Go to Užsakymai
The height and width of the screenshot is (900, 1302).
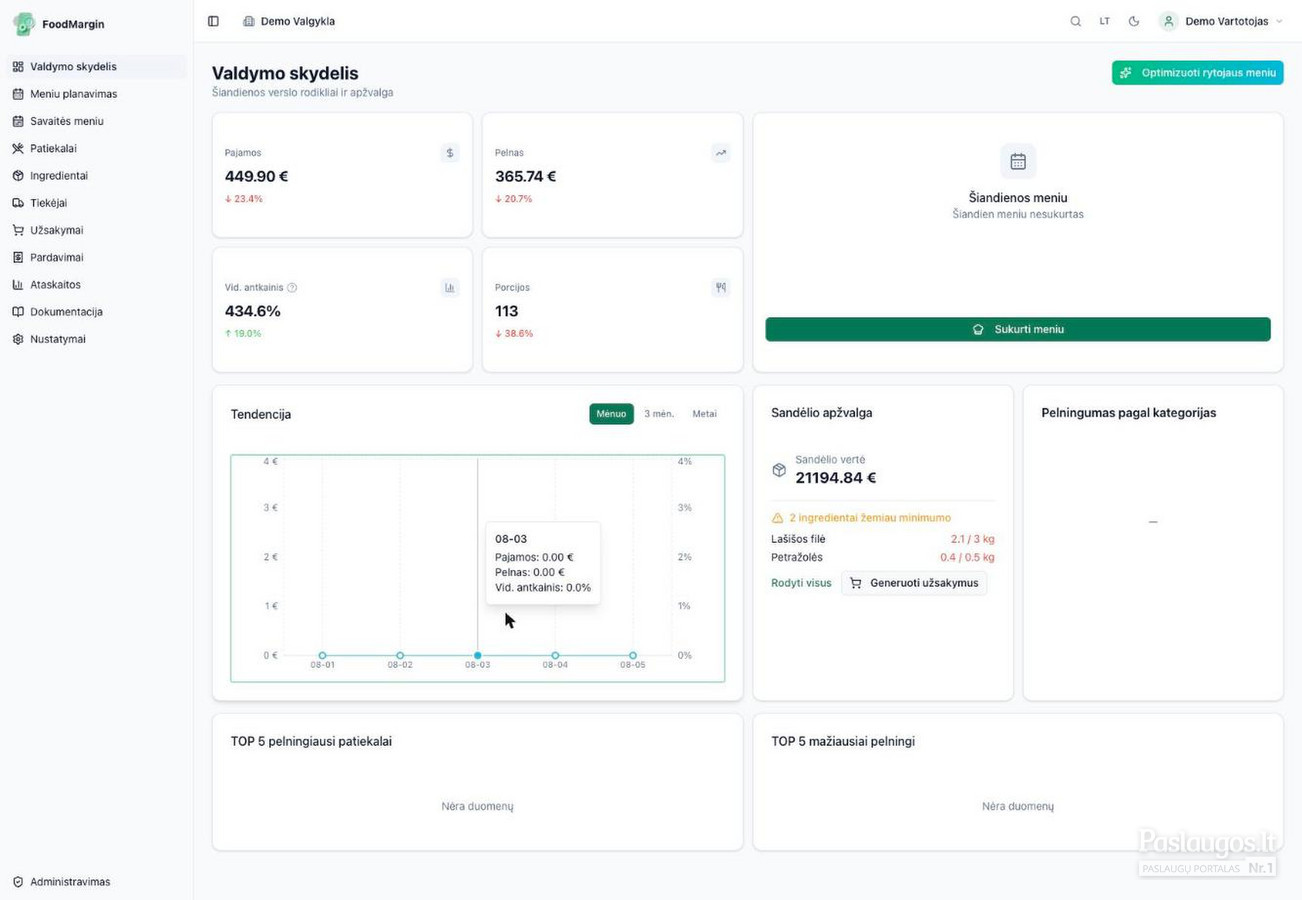(x=97, y=230)
